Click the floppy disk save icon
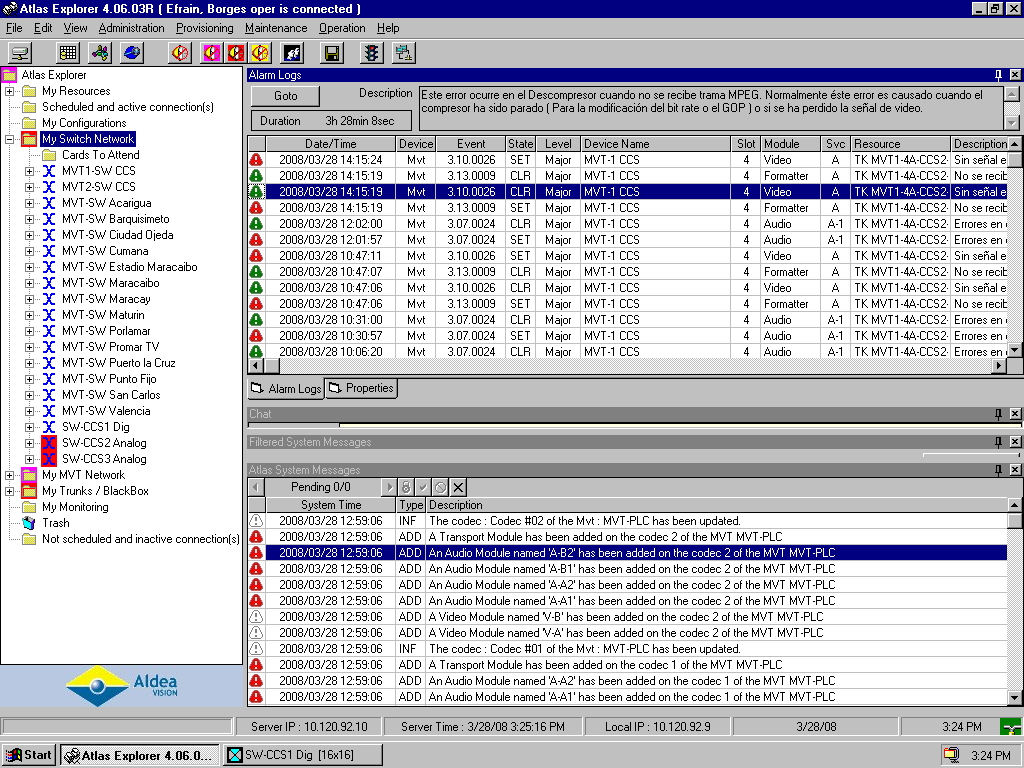Image resolution: width=1024 pixels, height=768 pixels. (x=332, y=53)
